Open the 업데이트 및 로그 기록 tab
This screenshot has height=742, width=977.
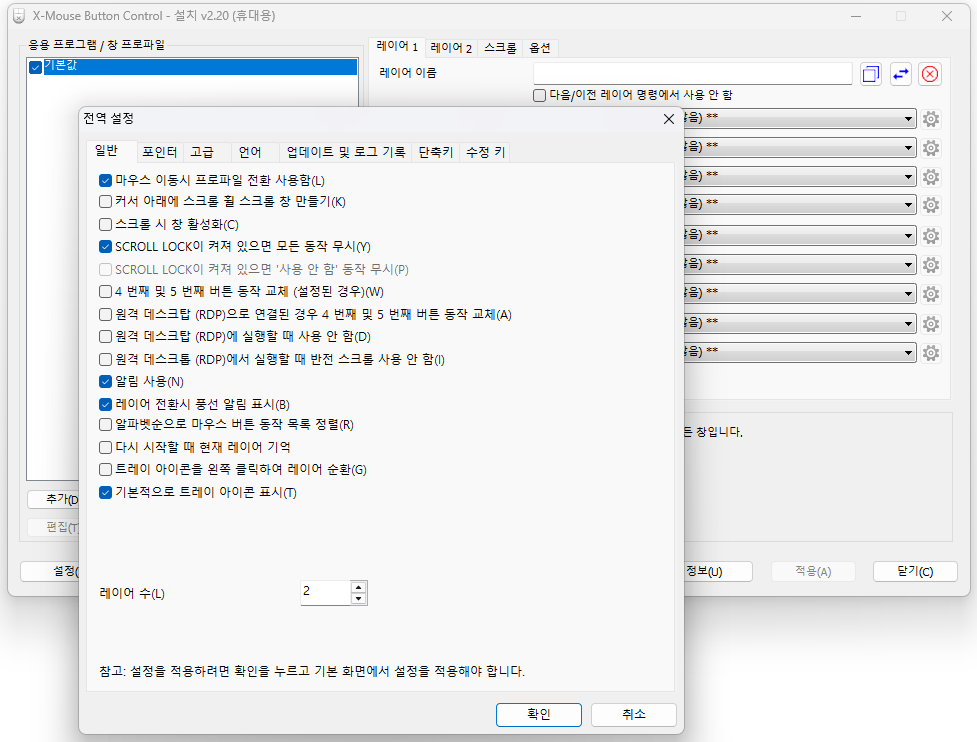pos(346,152)
